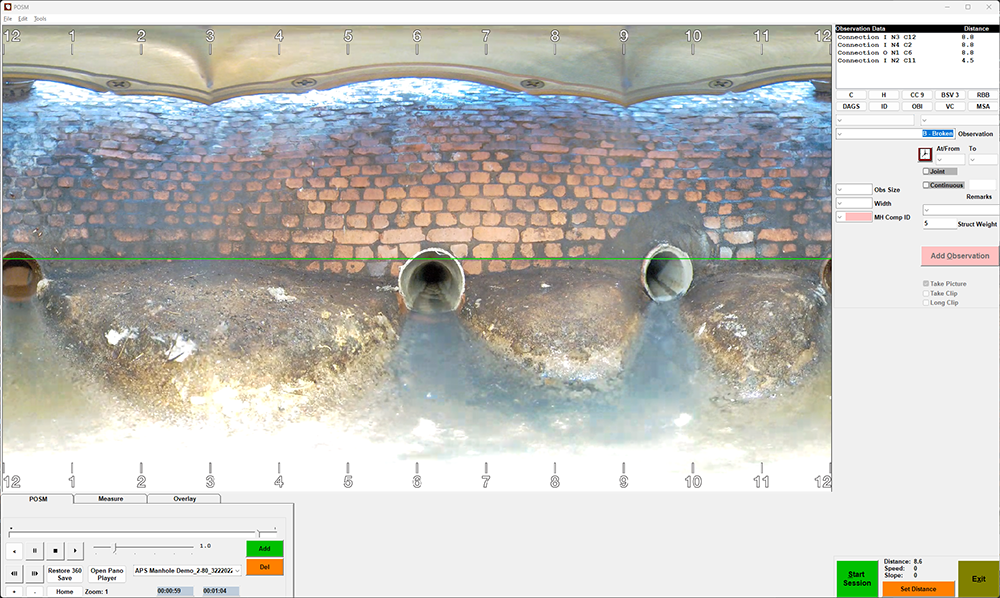
Task: Click the Struct Weight input field
Action: point(939,224)
